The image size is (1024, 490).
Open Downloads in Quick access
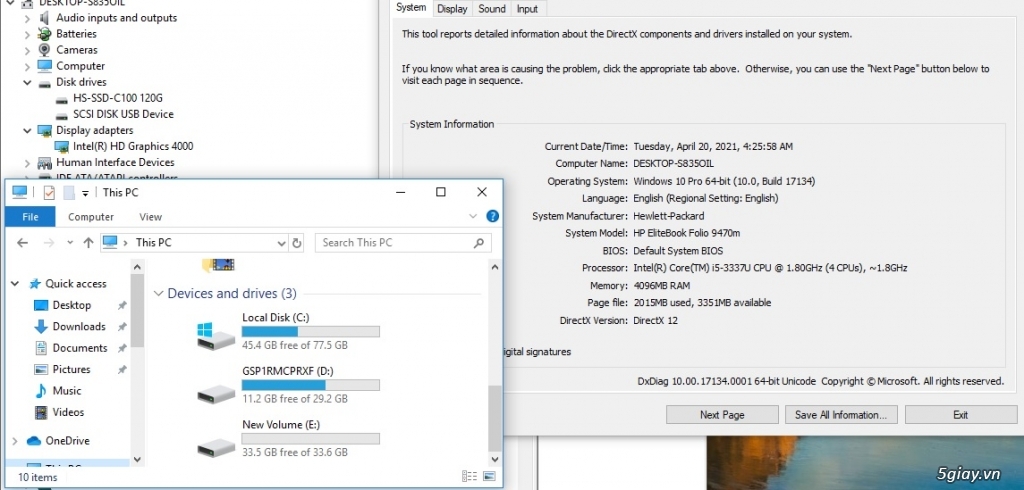pos(79,327)
